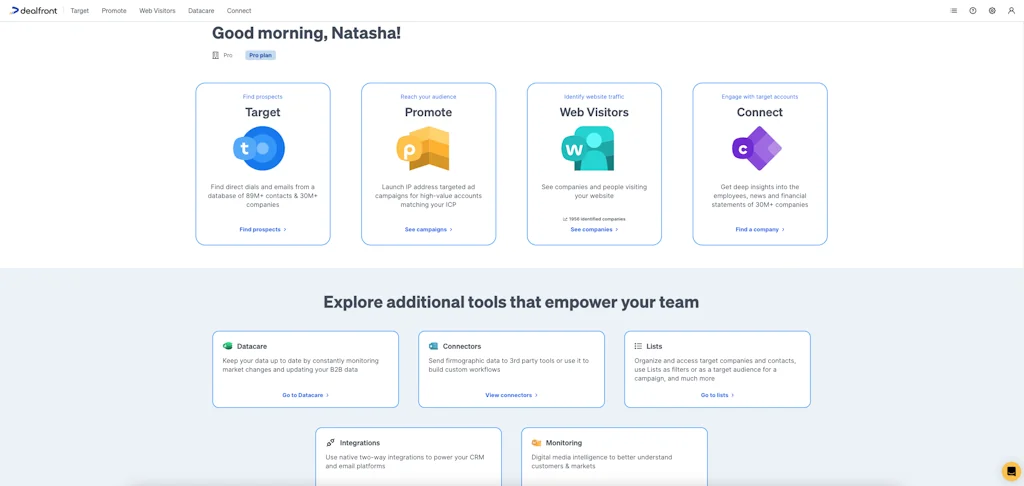This screenshot has width=1024, height=486.
Task: Click the company building icon beside Pro
Action: click(216, 56)
